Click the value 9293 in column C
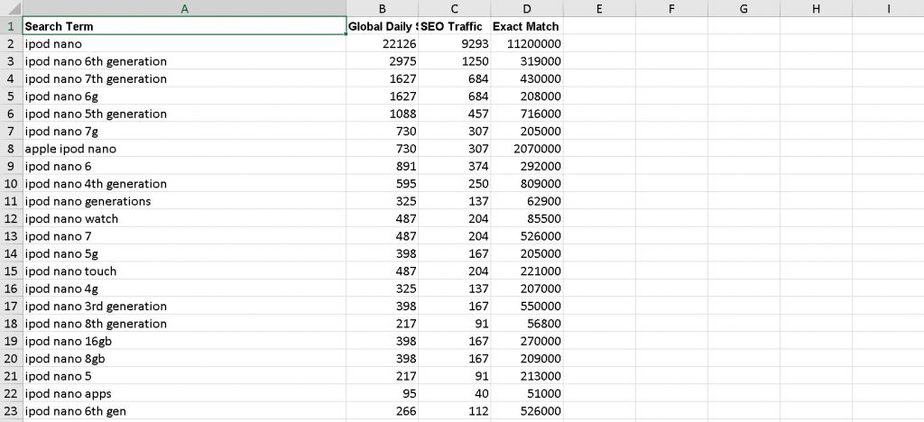 [454, 44]
